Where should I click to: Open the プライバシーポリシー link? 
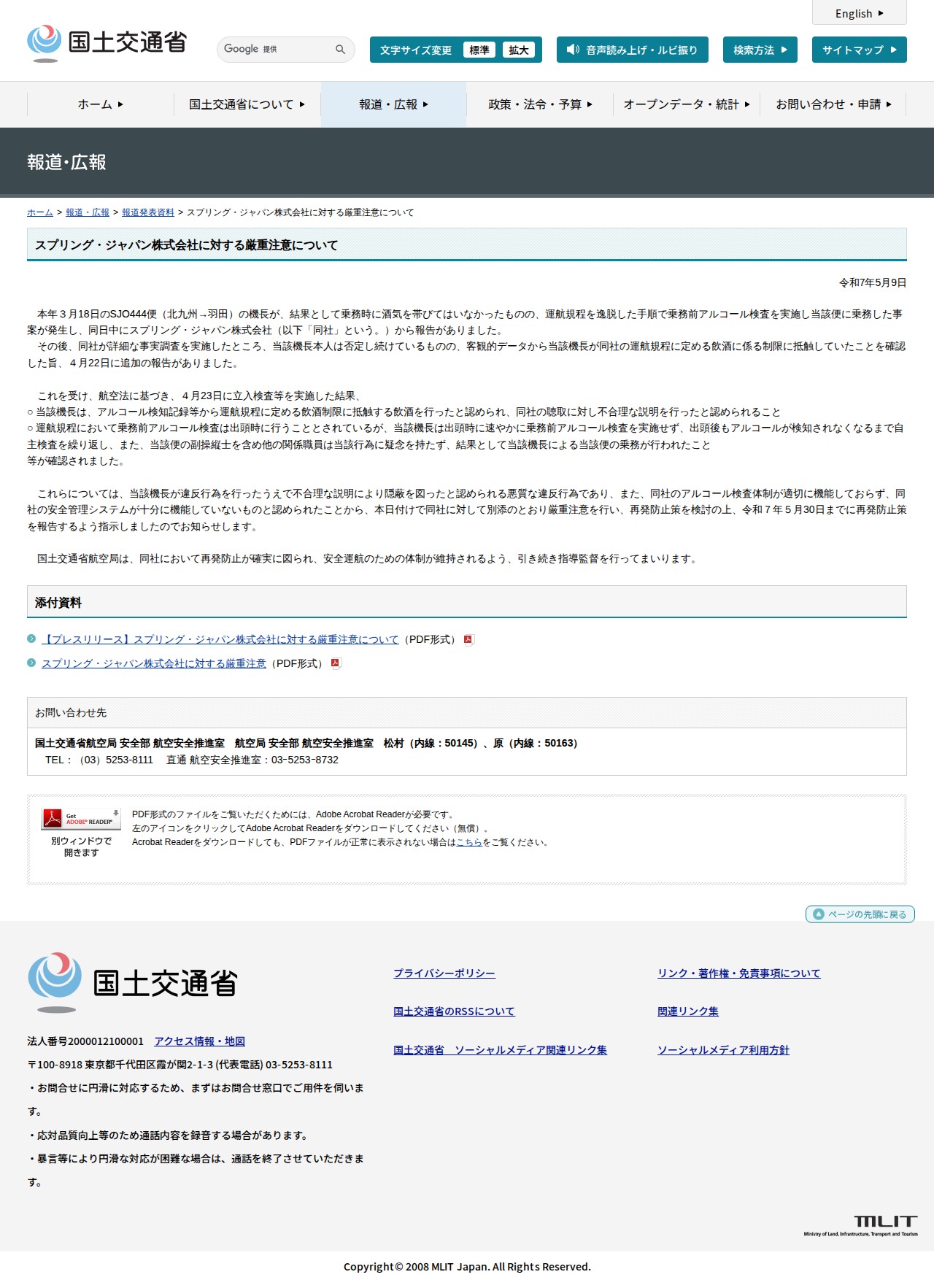coord(444,973)
